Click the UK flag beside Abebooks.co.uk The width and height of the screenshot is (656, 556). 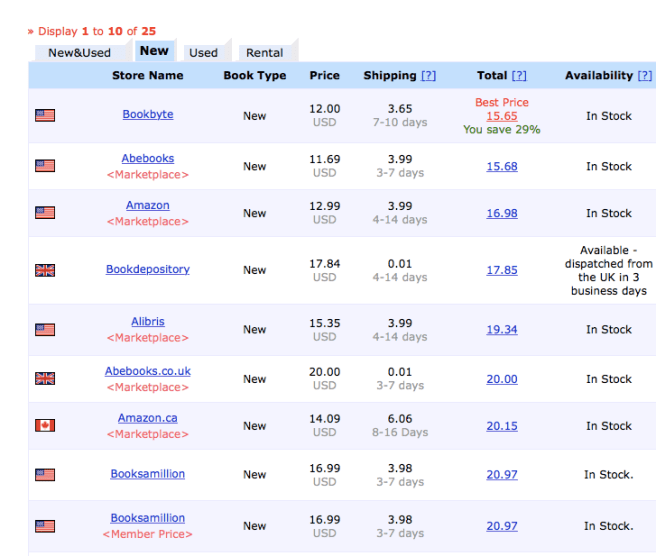[x=45, y=379]
